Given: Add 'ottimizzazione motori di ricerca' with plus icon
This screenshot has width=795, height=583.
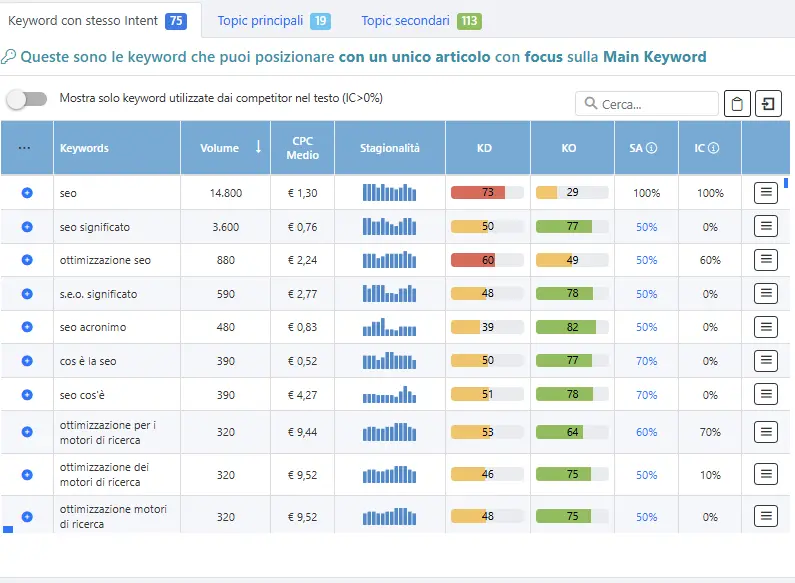Looking at the screenshot, I should [x=27, y=517].
